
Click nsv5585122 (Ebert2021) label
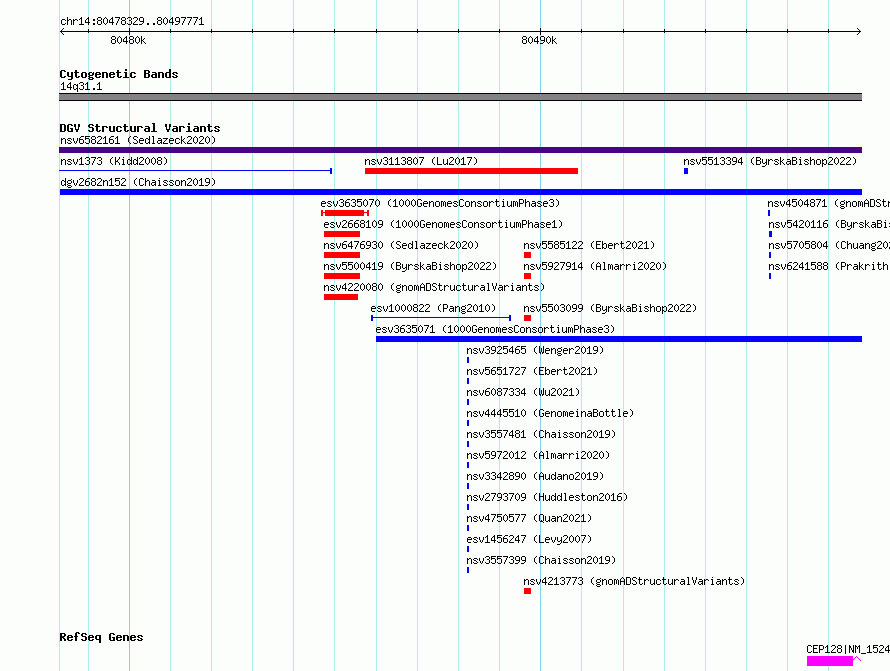coord(589,245)
